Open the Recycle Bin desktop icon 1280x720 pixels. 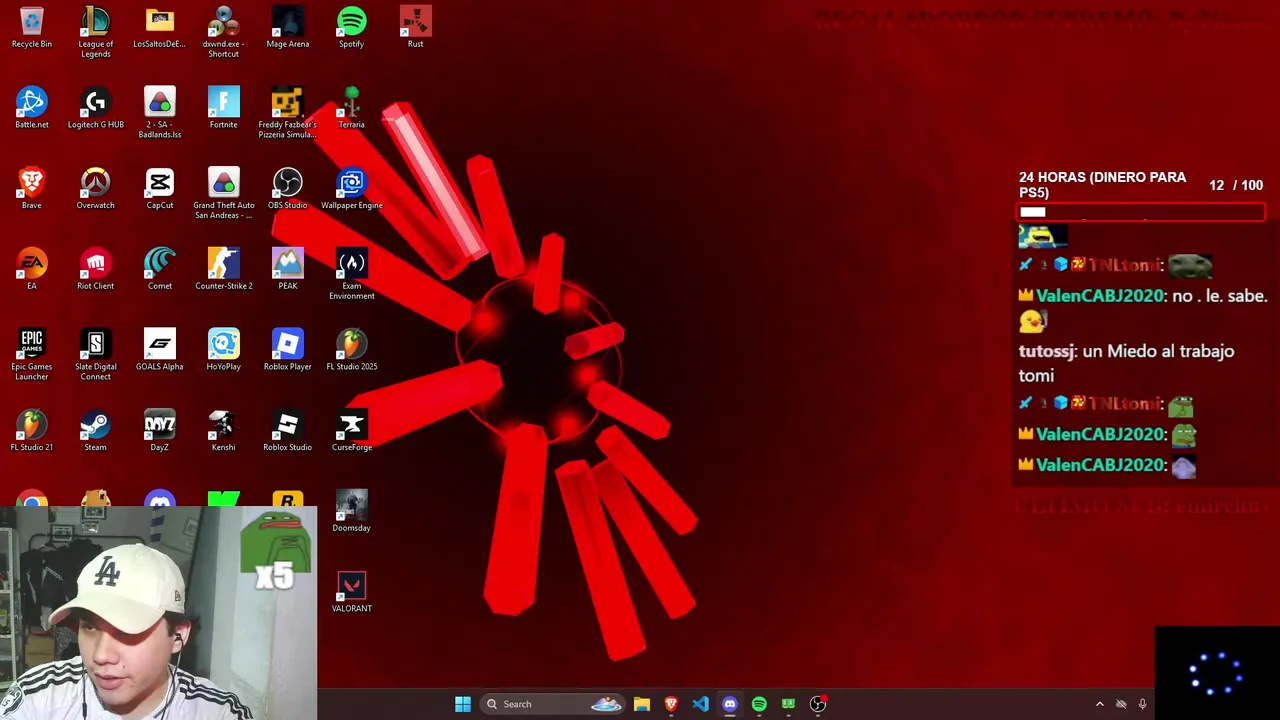(32, 28)
